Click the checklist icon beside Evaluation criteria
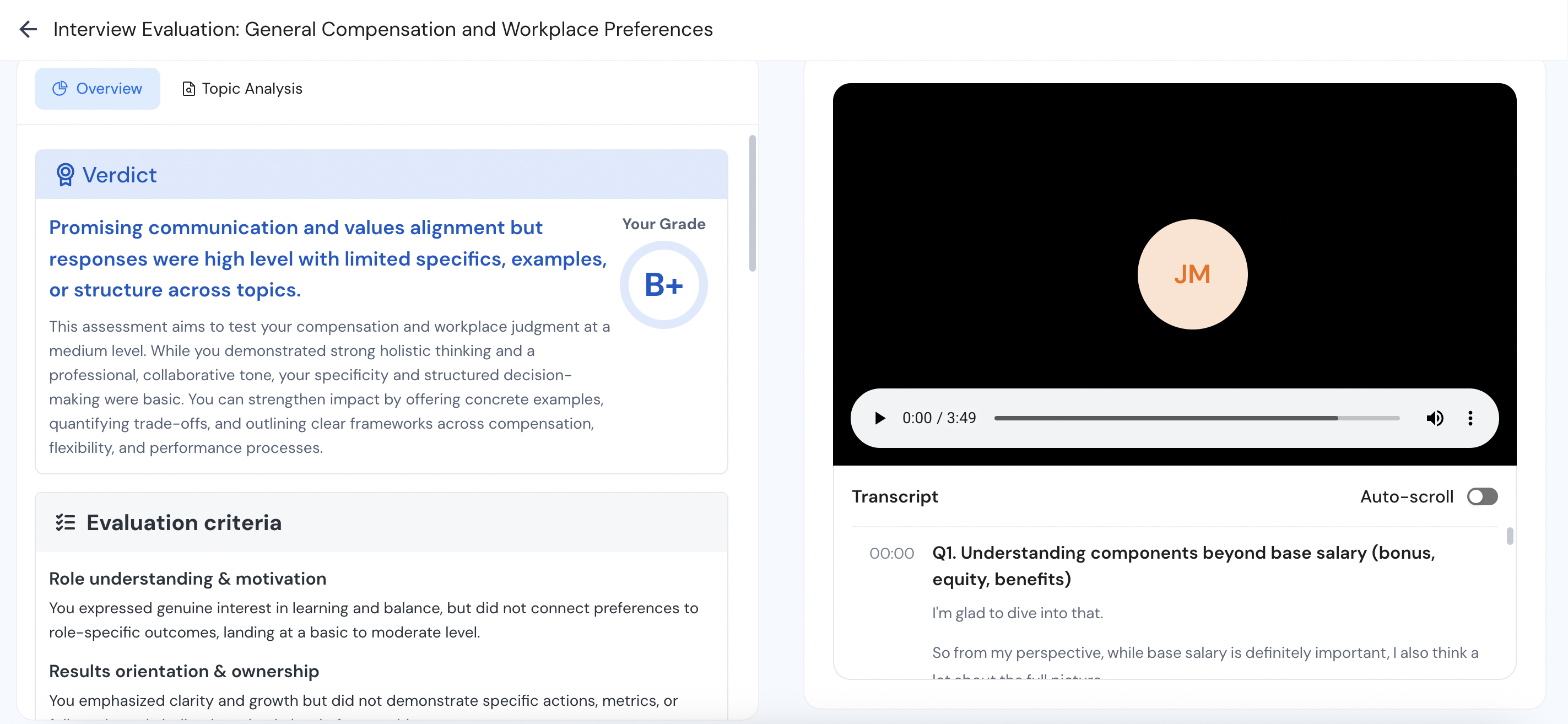1568x724 pixels. click(x=65, y=522)
